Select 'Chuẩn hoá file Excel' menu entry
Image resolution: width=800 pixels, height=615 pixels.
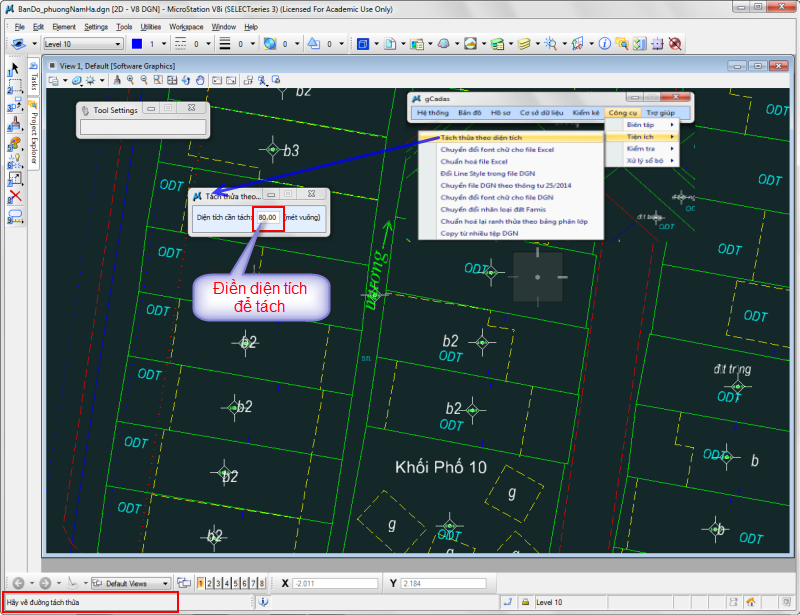coord(474,161)
